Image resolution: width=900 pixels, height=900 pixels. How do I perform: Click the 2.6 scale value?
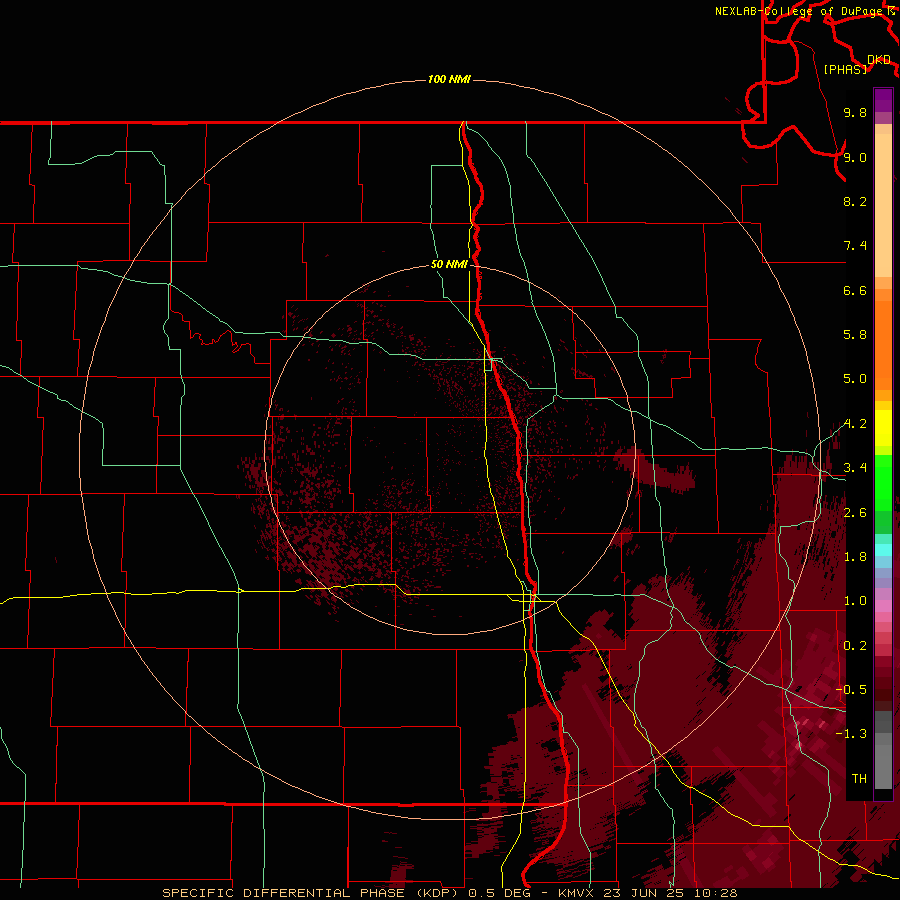(x=855, y=513)
